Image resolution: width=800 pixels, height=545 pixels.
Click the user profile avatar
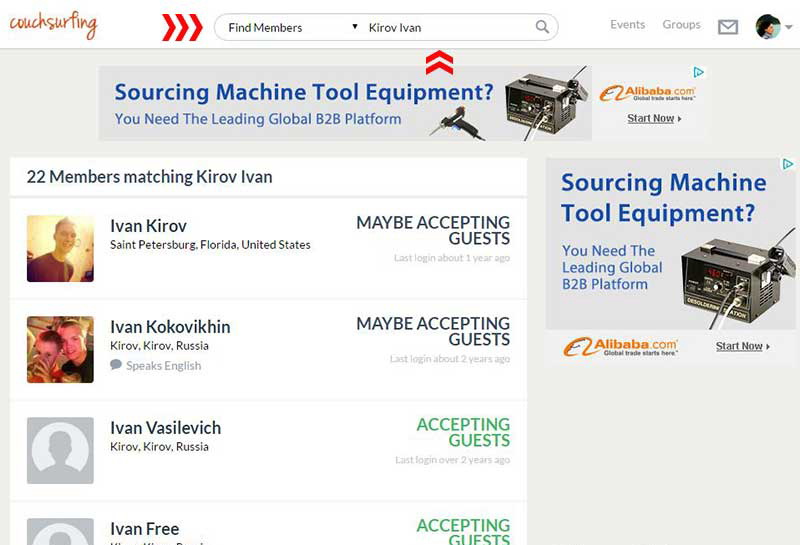click(x=768, y=27)
